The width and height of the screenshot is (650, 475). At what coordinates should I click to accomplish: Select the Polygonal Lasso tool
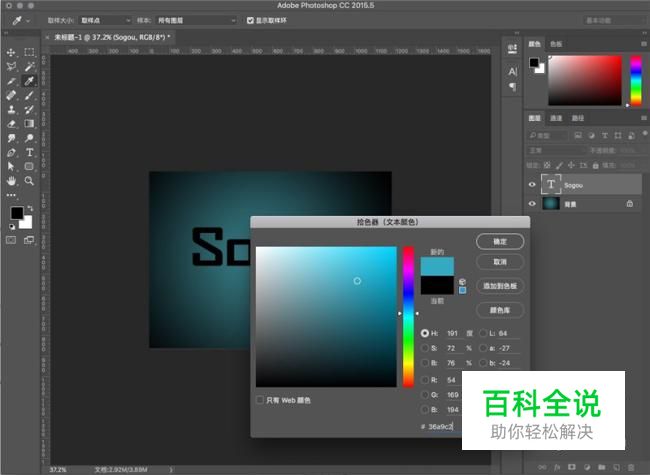pyautogui.click(x=11, y=66)
